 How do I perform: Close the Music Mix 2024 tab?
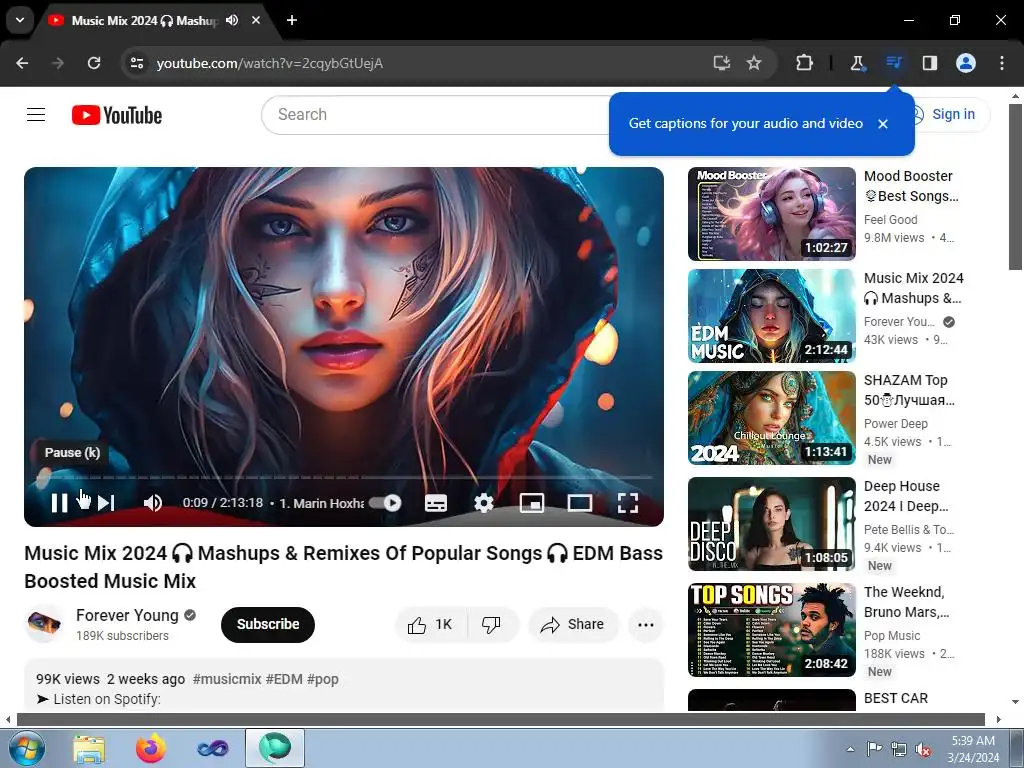[x=256, y=20]
